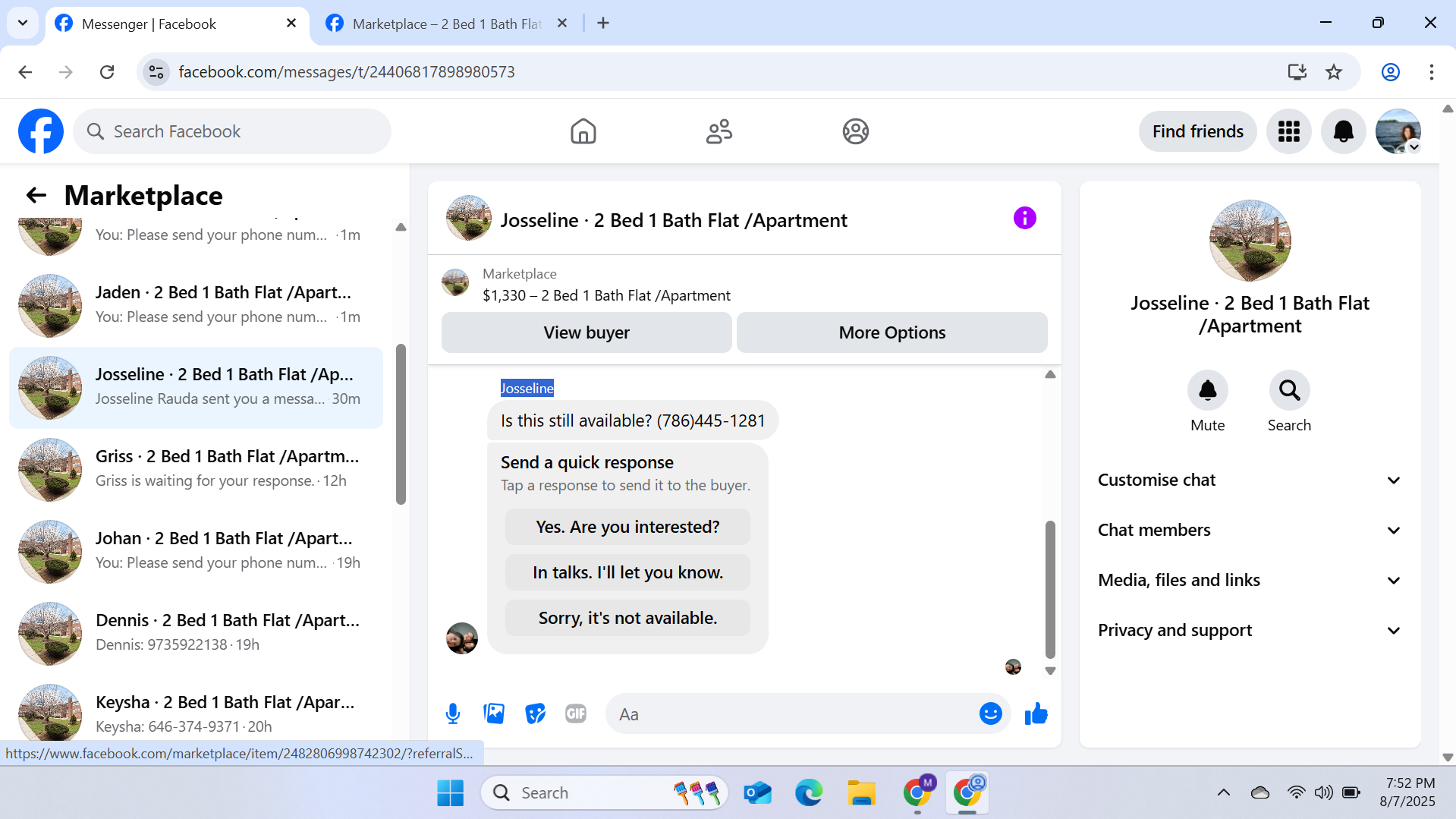Open Chrome three-dot menu
The width and height of the screenshot is (1456, 819).
(1431, 72)
